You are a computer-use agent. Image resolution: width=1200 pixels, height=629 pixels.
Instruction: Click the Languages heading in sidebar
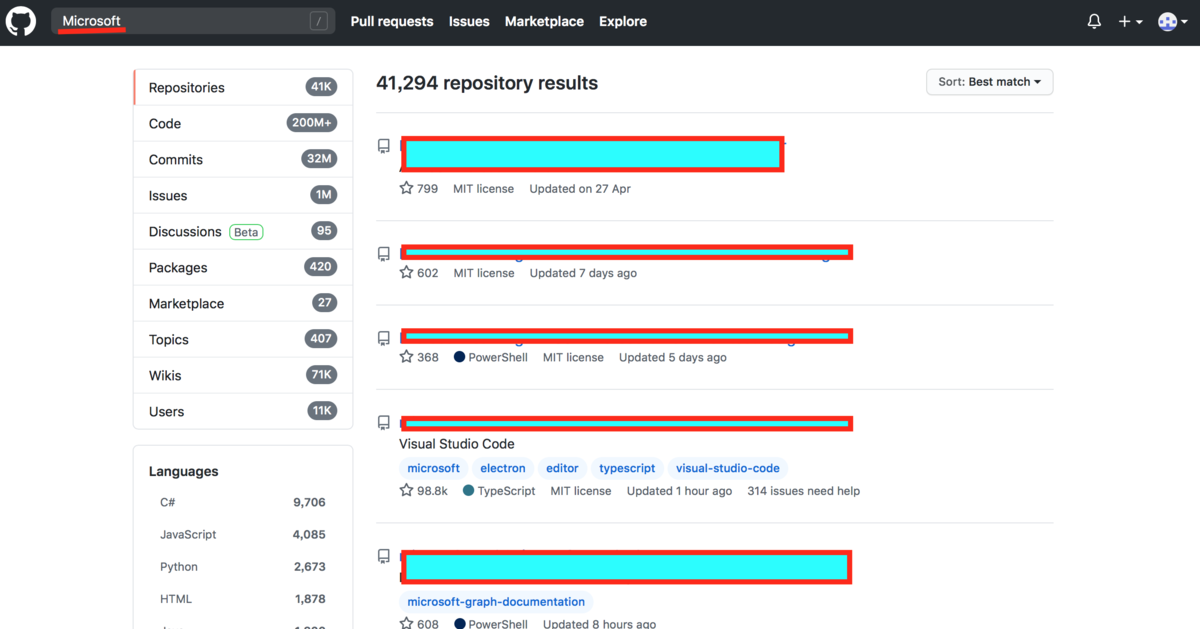(184, 471)
